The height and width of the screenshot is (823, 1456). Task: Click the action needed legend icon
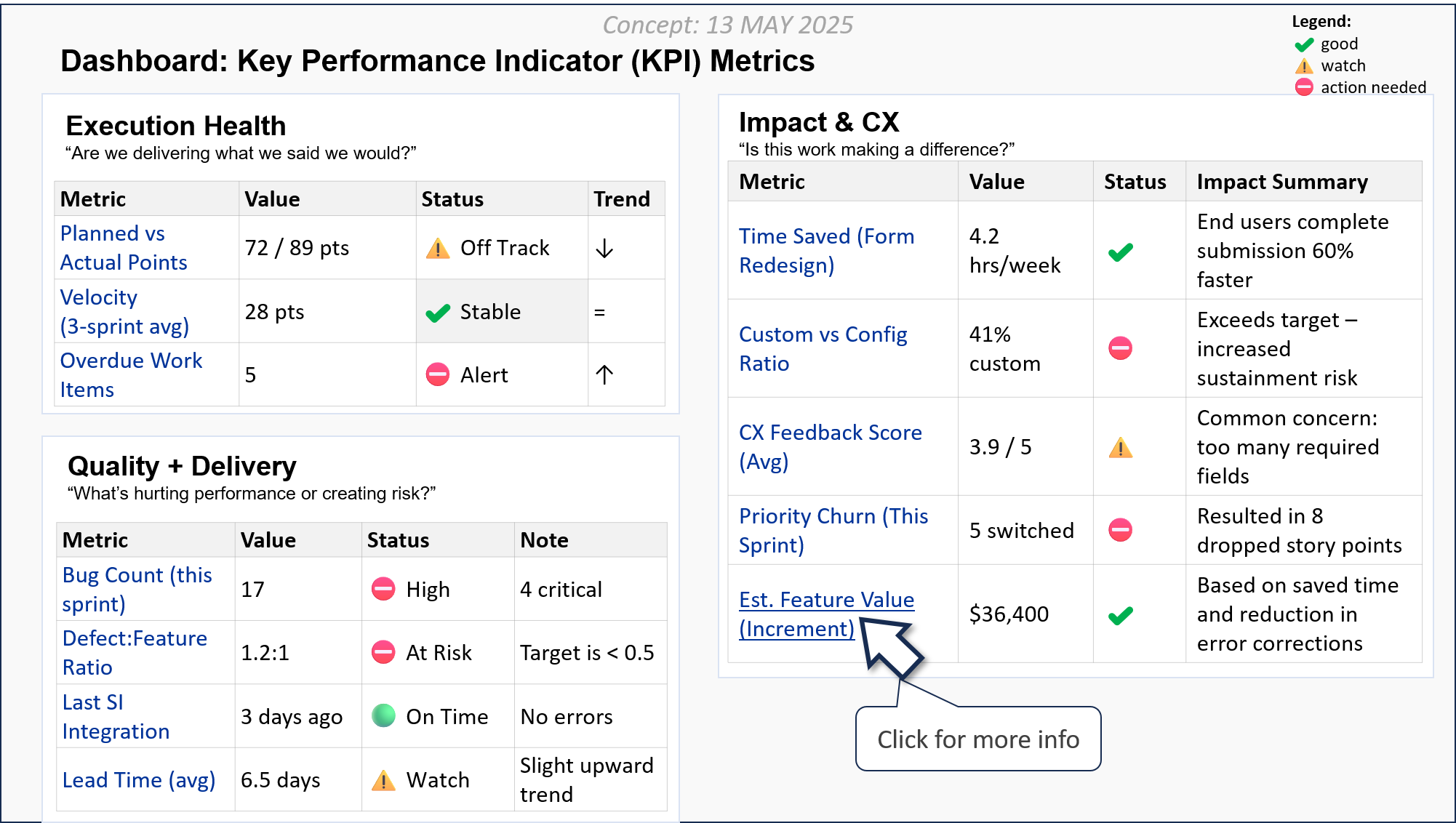[x=1304, y=87]
